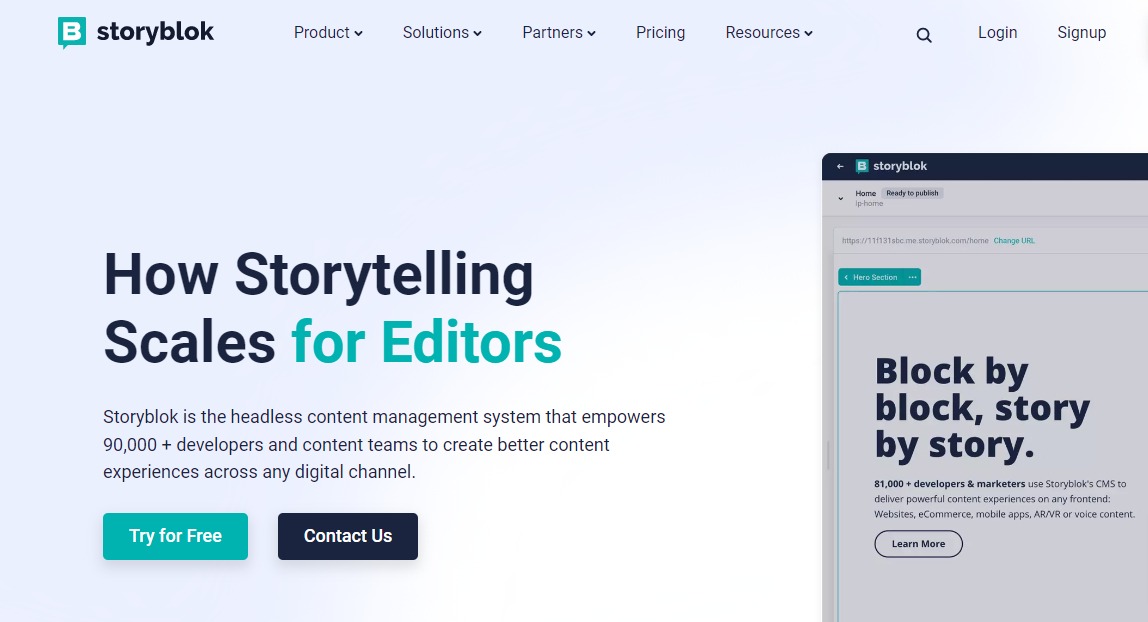Open the Resources dropdown menu
The image size is (1148, 622).
pos(769,33)
